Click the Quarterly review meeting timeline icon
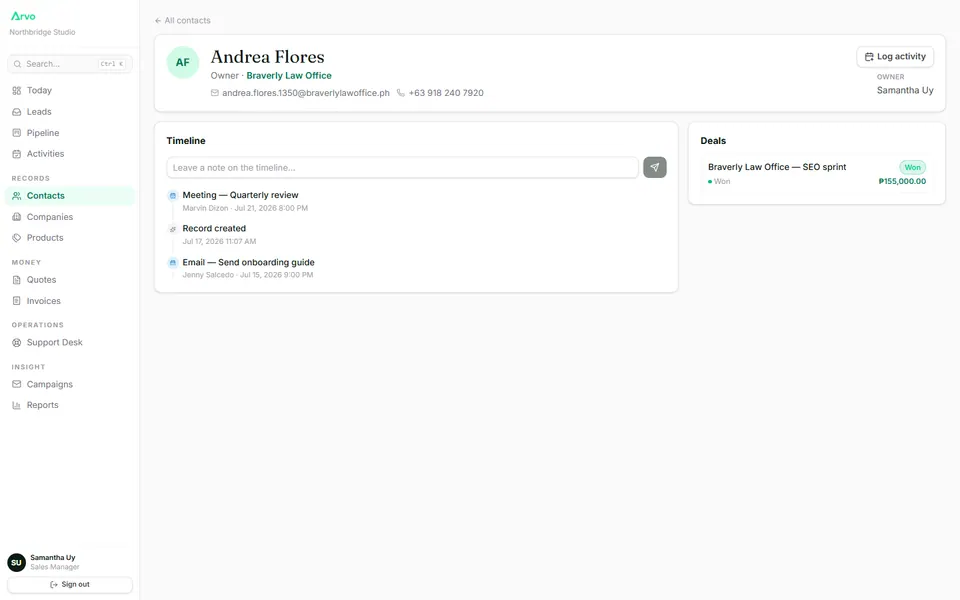 click(x=173, y=195)
